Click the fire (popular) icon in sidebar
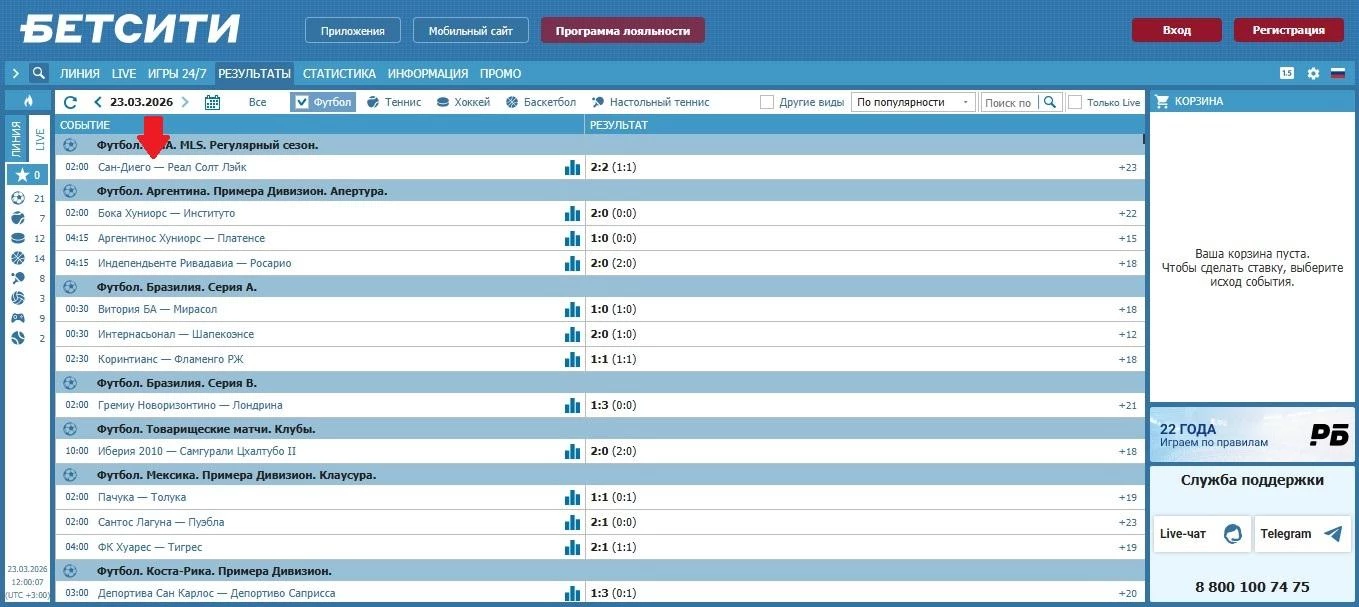Screen dimensions: 1359x607 coord(28,101)
